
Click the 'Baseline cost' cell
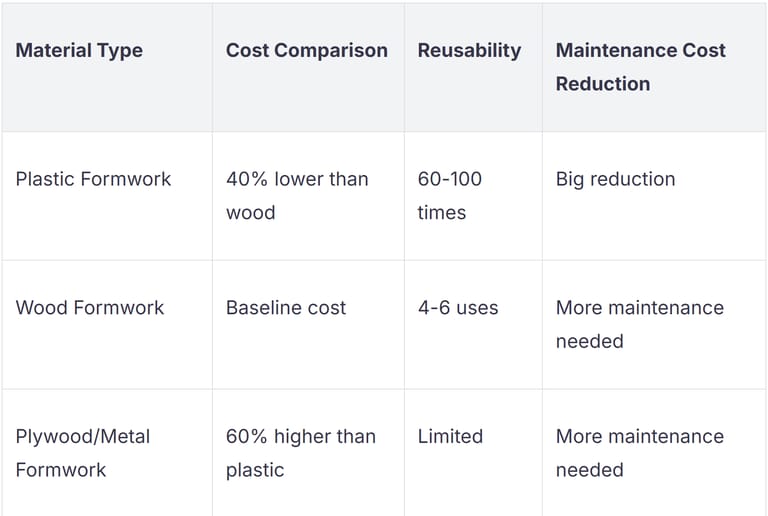(x=285, y=308)
